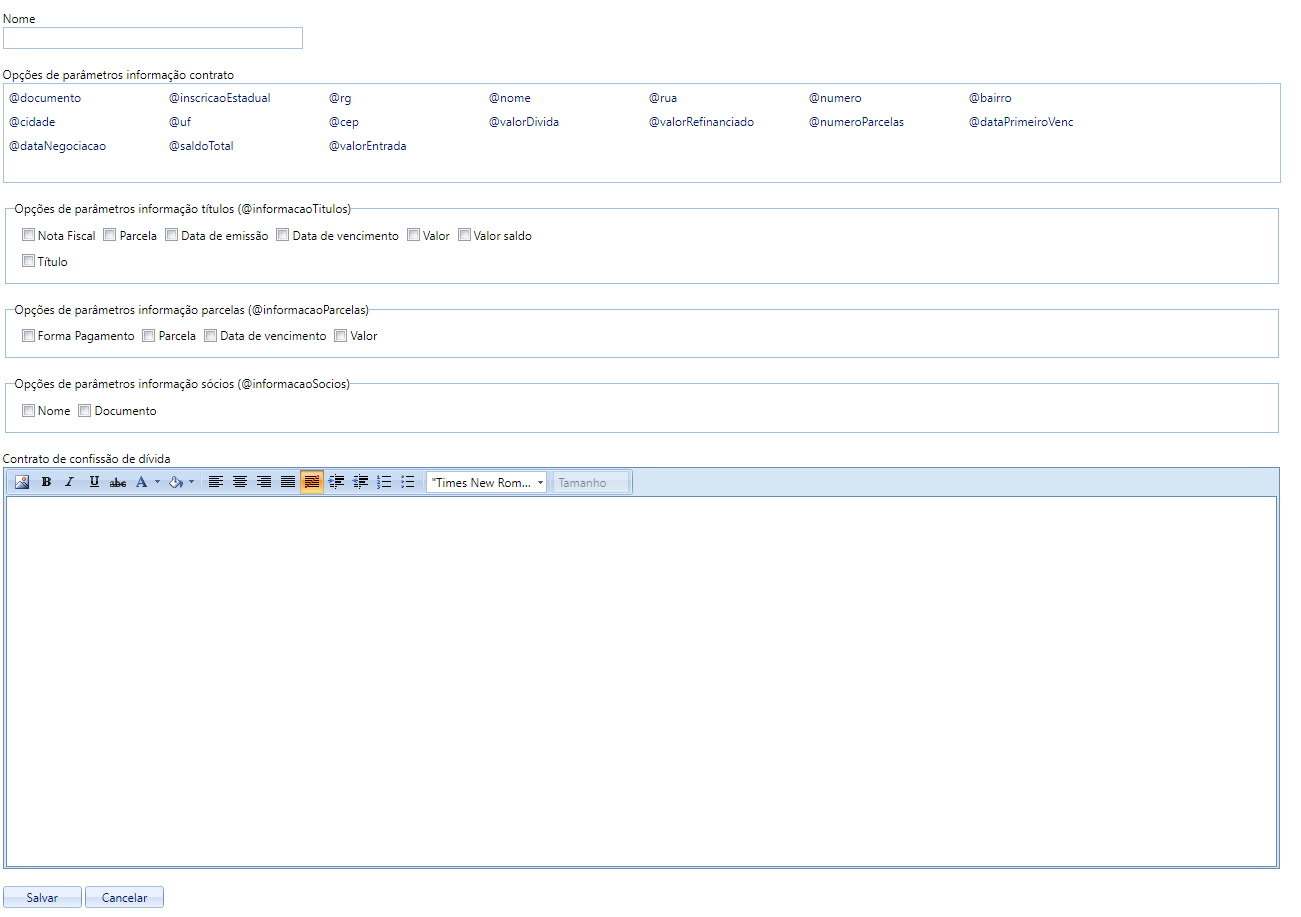Tick Valor checkbox under parcelas
This screenshot has width=1301, height=917.
point(341,336)
